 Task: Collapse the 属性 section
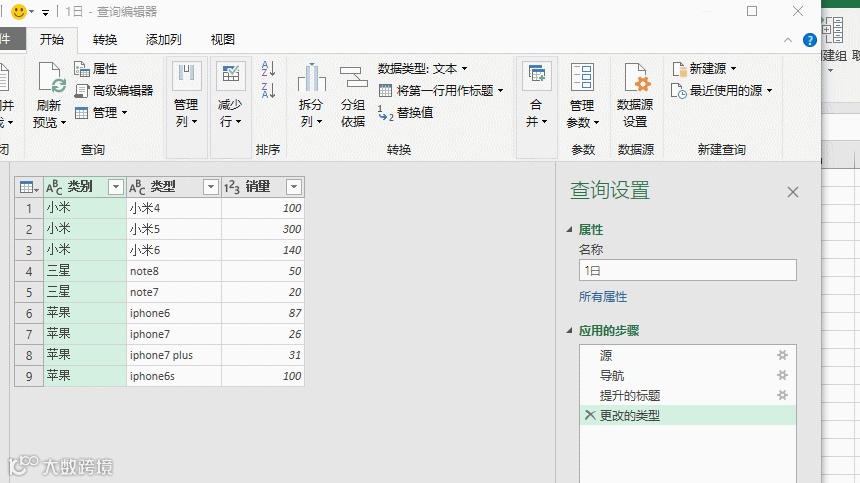tap(569, 230)
